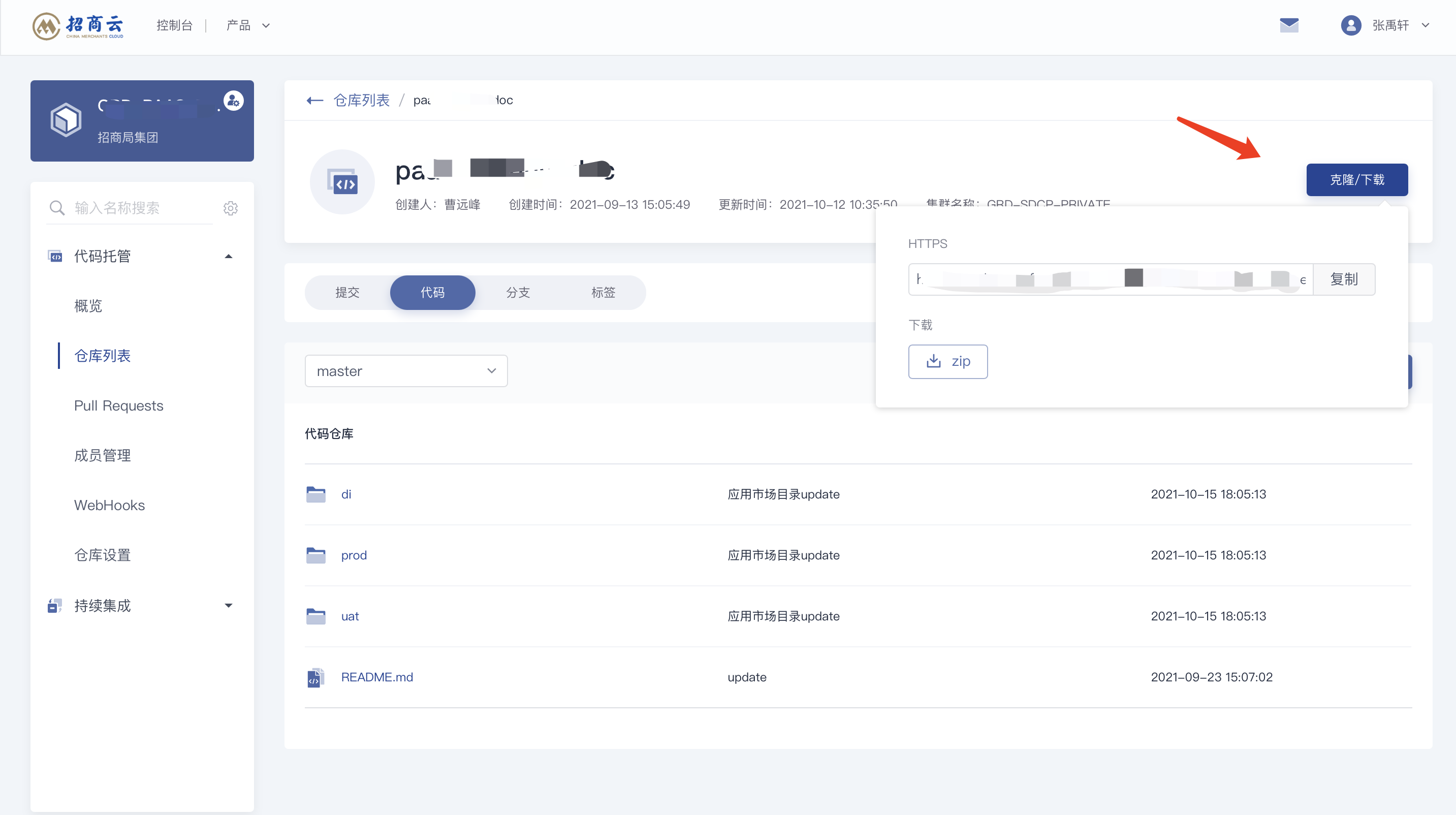
Task: Click 复制 to copy HTTPS URL
Action: (x=1344, y=279)
